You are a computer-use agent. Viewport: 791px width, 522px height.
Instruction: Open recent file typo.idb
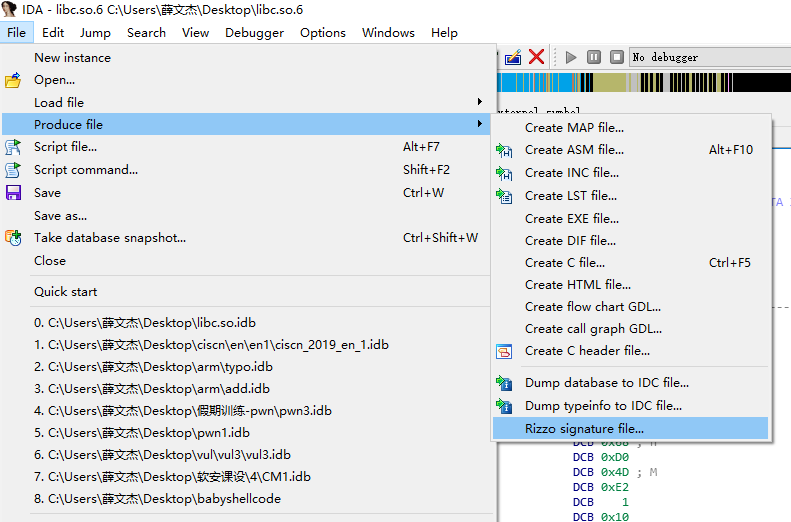246,367
